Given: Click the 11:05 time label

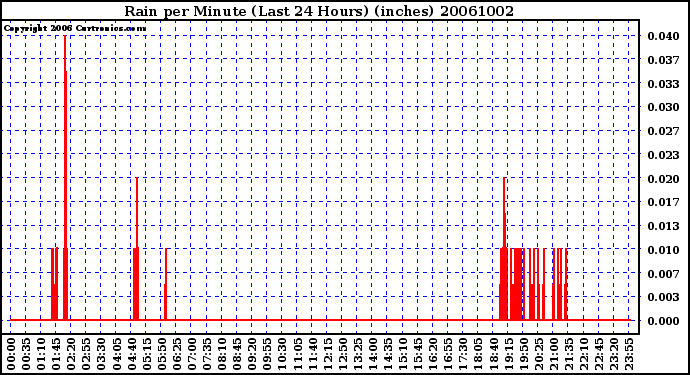Looking at the screenshot, I should point(297,354).
